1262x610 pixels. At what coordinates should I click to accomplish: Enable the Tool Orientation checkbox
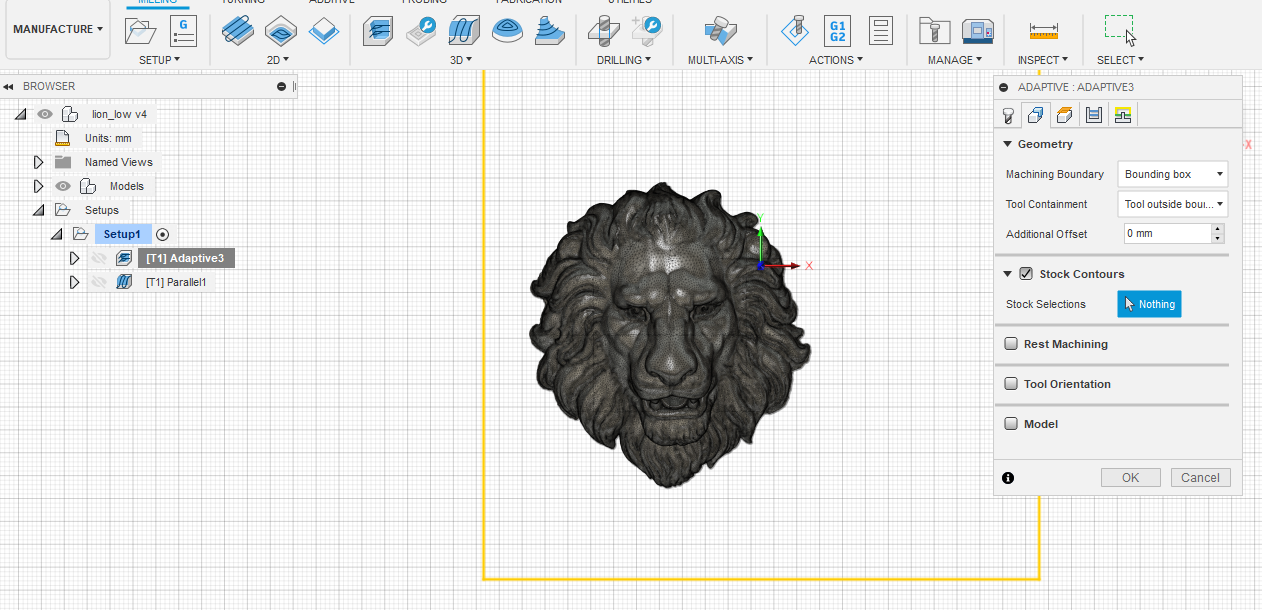1011,384
